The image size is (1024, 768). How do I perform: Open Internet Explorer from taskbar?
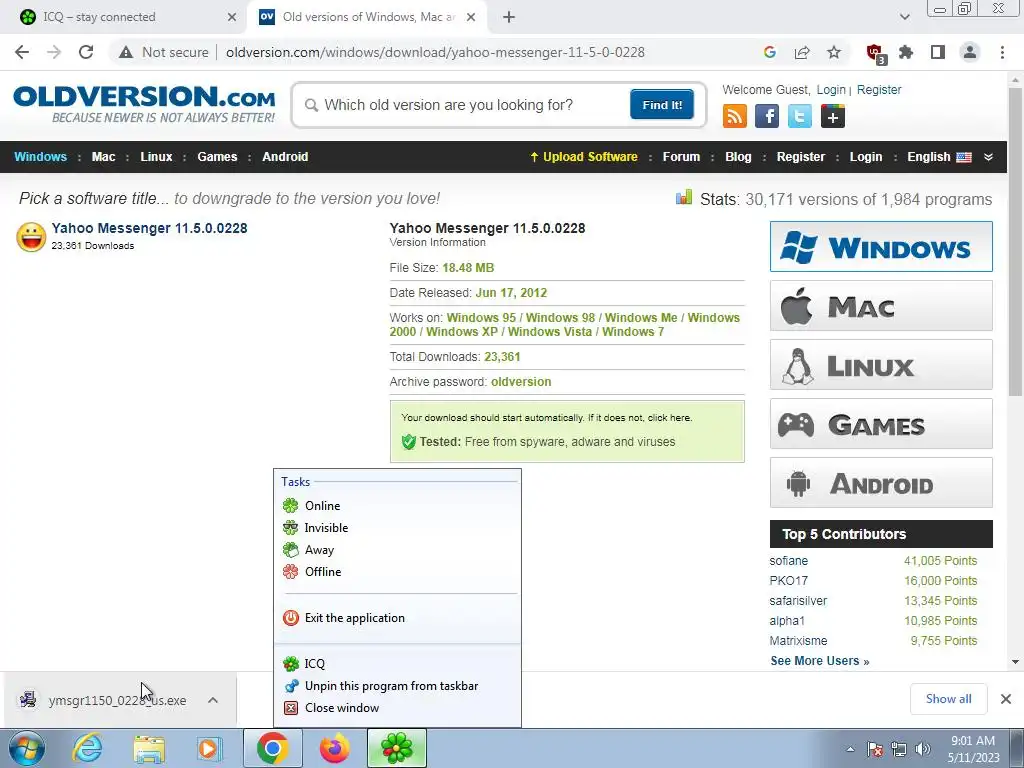pyautogui.click(x=86, y=748)
